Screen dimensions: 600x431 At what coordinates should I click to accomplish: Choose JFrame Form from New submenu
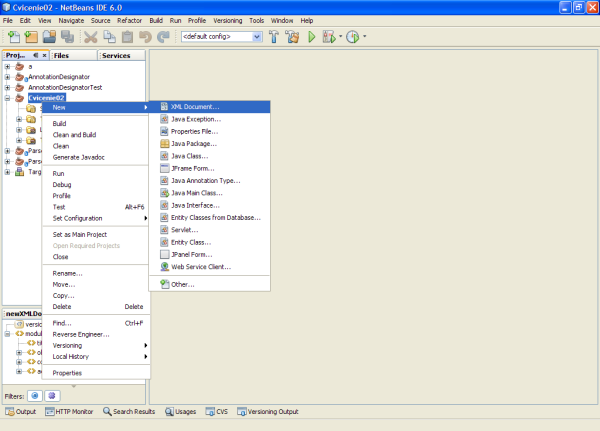click(209, 168)
